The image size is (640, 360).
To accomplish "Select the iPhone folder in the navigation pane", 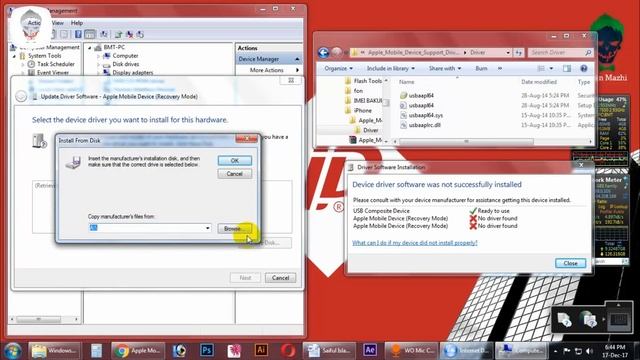I will tap(358, 111).
